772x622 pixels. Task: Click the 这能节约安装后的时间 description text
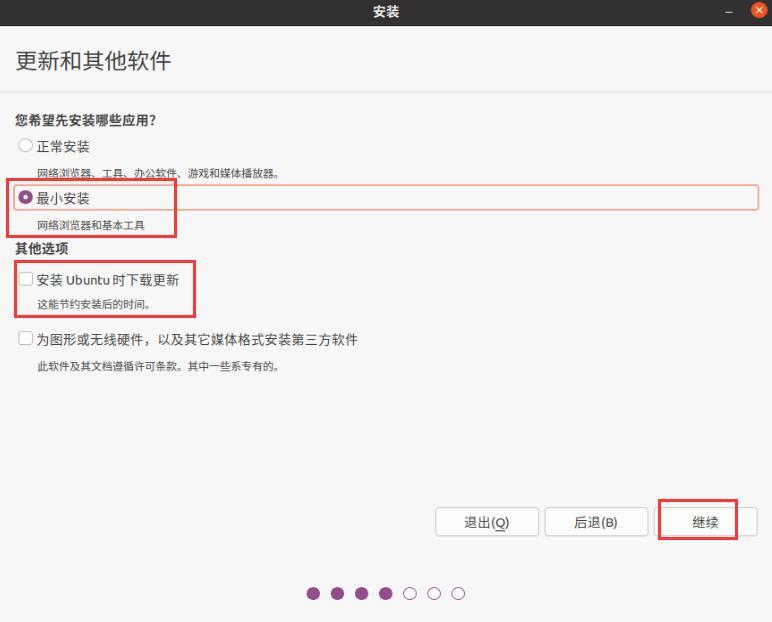pos(94,304)
